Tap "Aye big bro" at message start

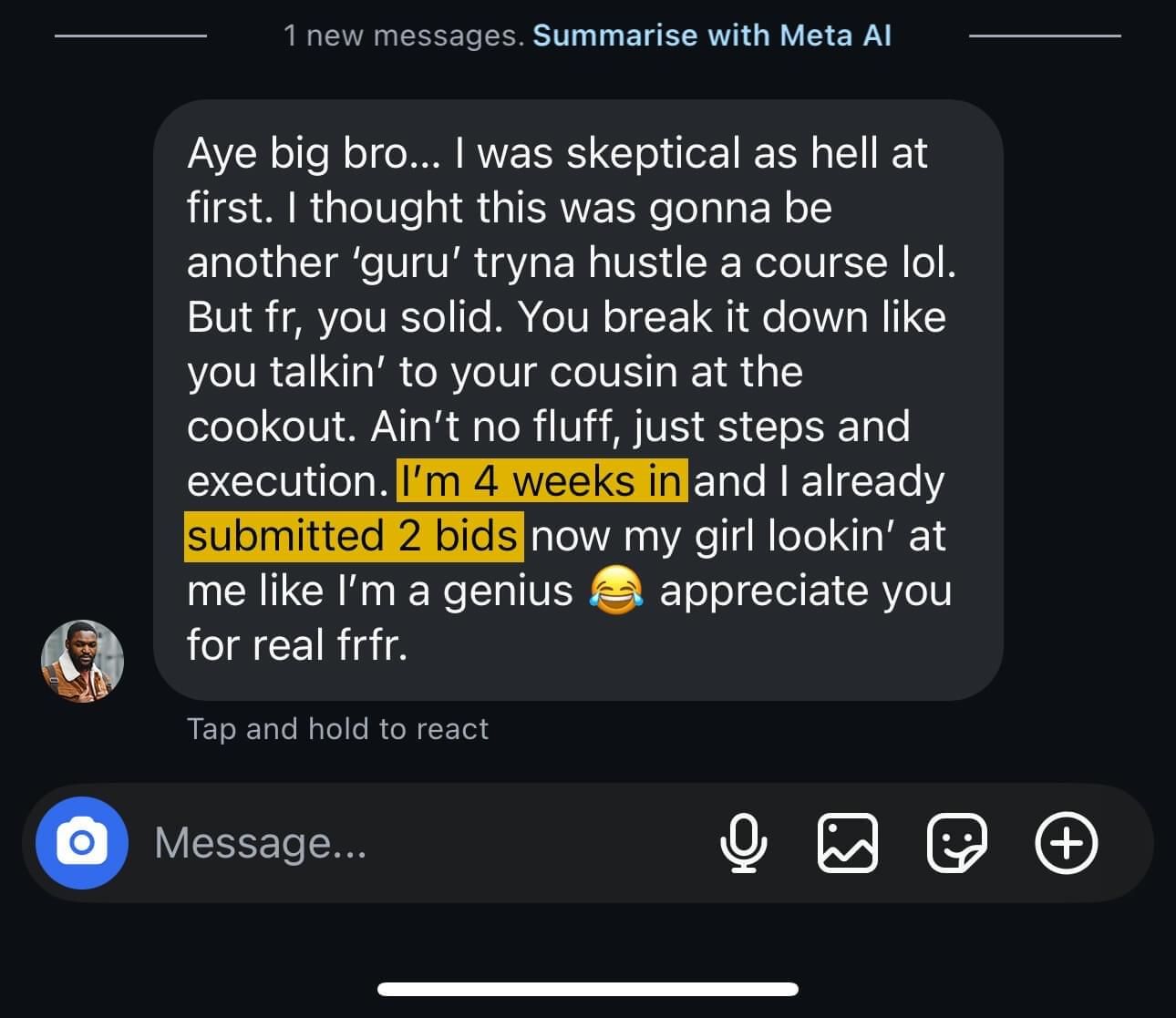click(310, 153)
